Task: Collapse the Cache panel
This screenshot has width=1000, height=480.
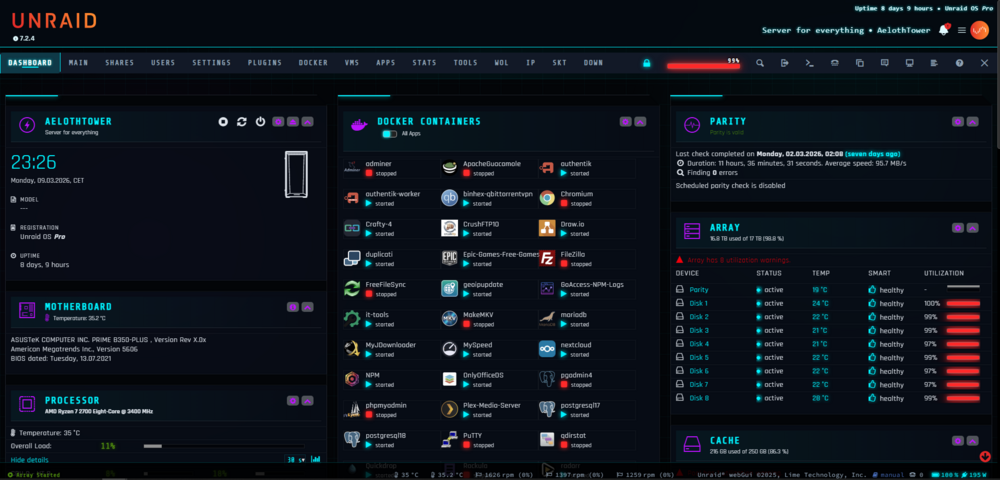Action: point(972,440)
